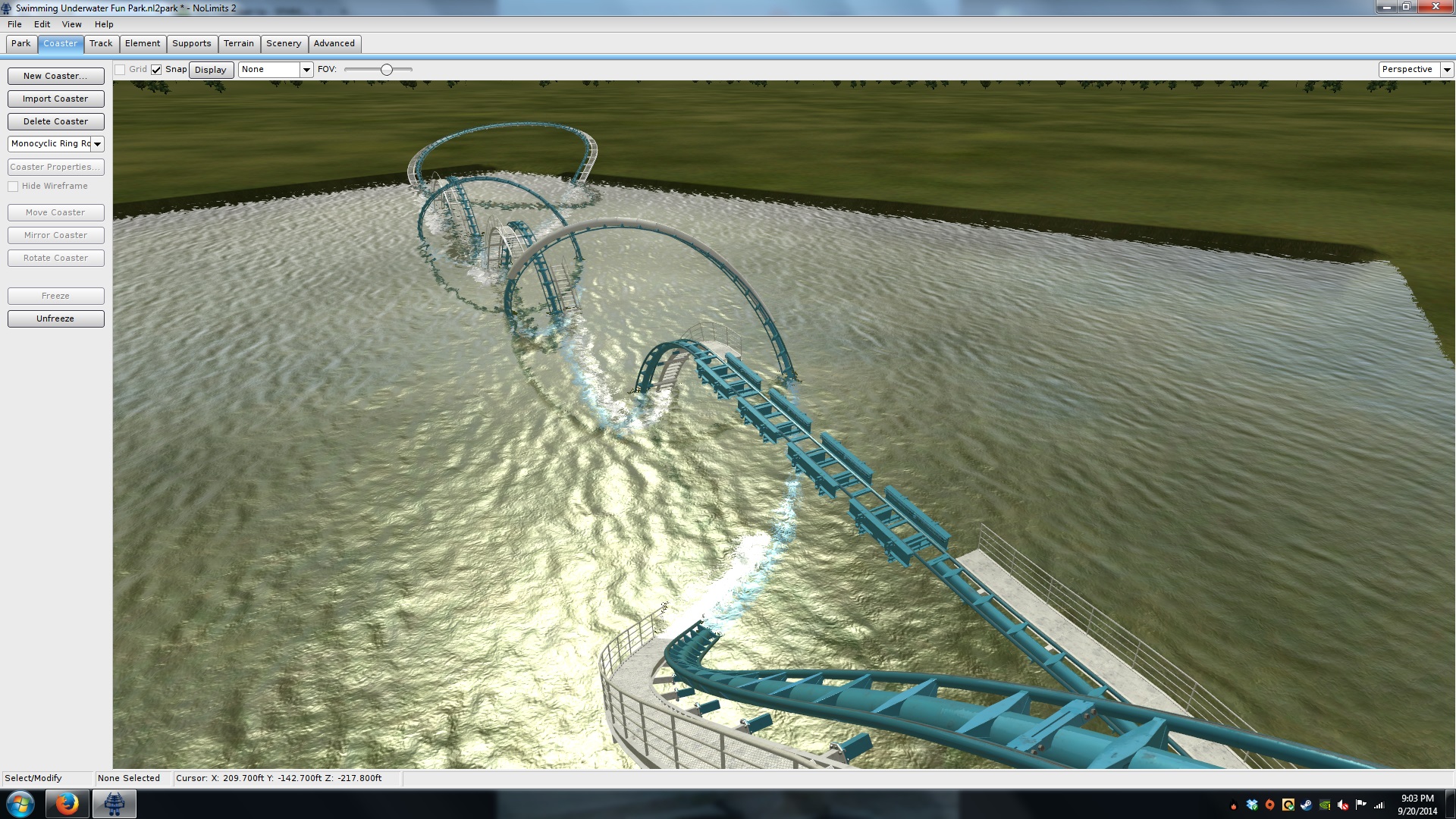Open the Perspective view dropdown
This screenshot has height=819, width=1456.
pyautogui.click(x=1446, y=70)
